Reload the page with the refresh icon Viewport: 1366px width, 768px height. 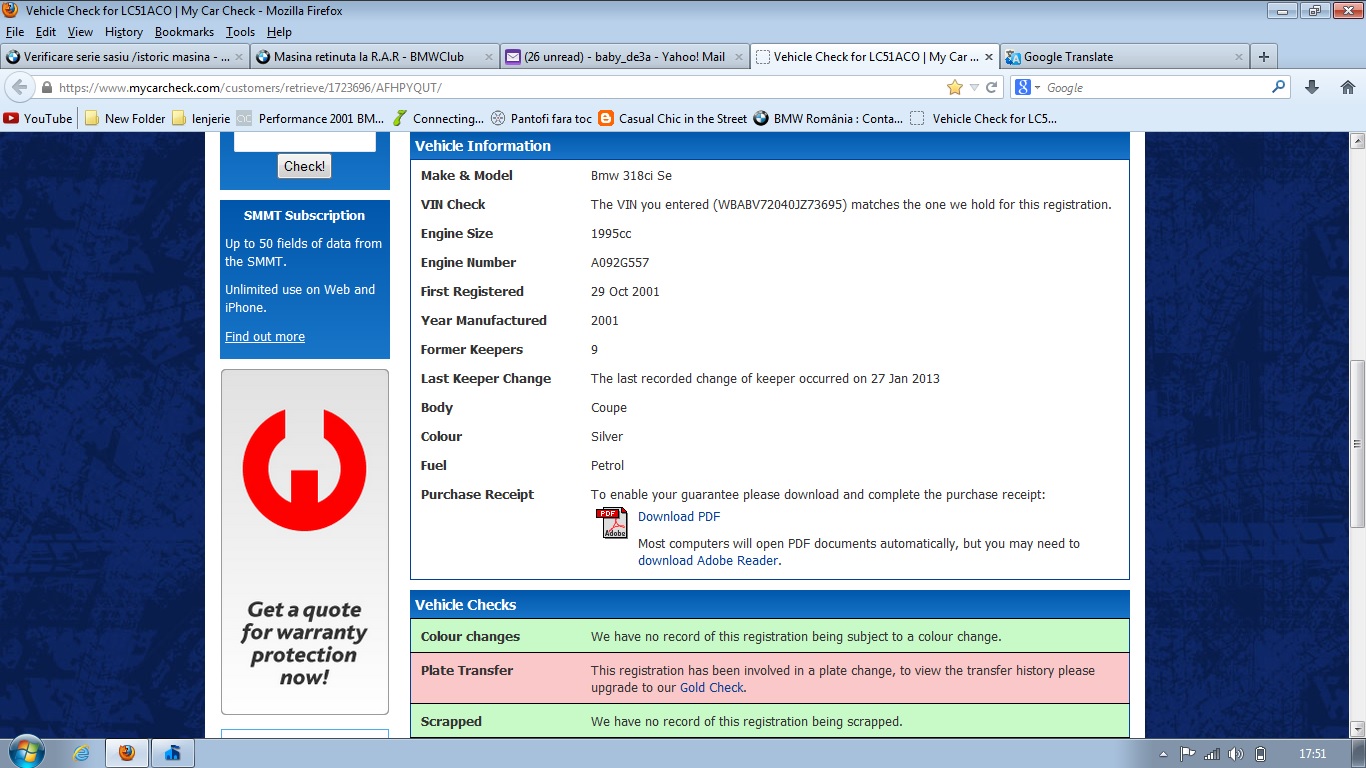[x=991, y=87]
